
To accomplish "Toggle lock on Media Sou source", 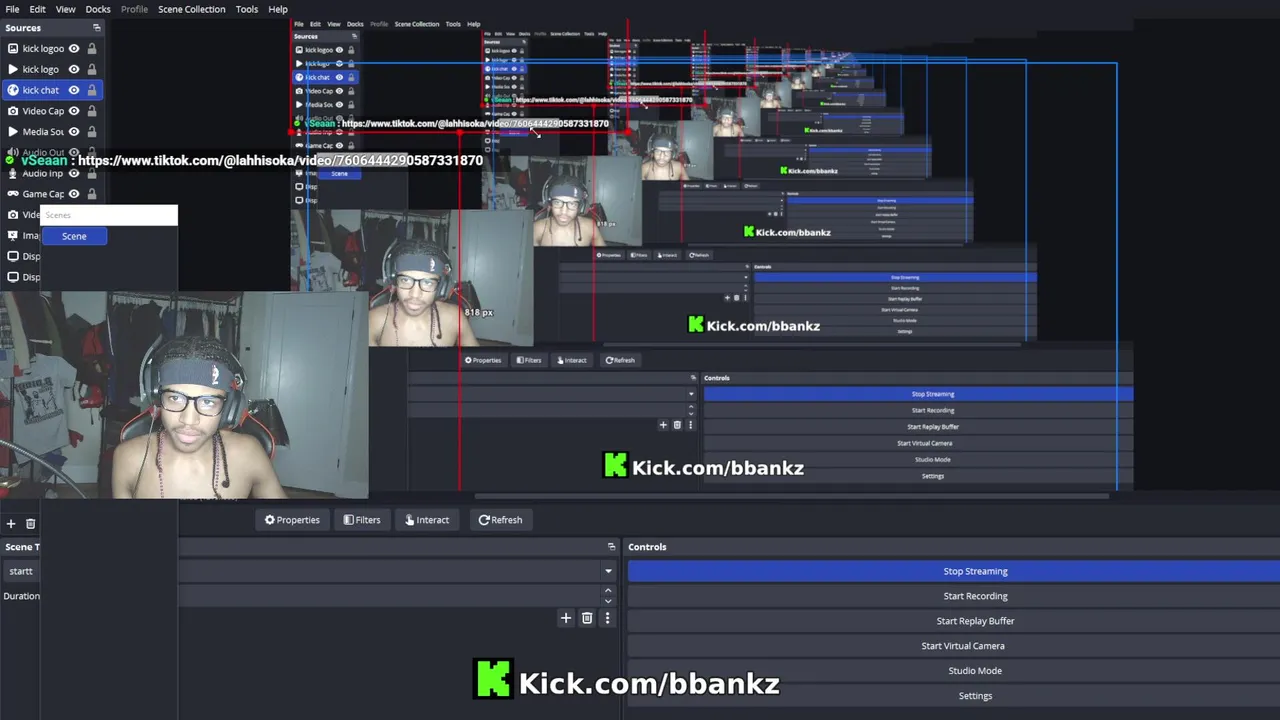I will click(92, 132).
